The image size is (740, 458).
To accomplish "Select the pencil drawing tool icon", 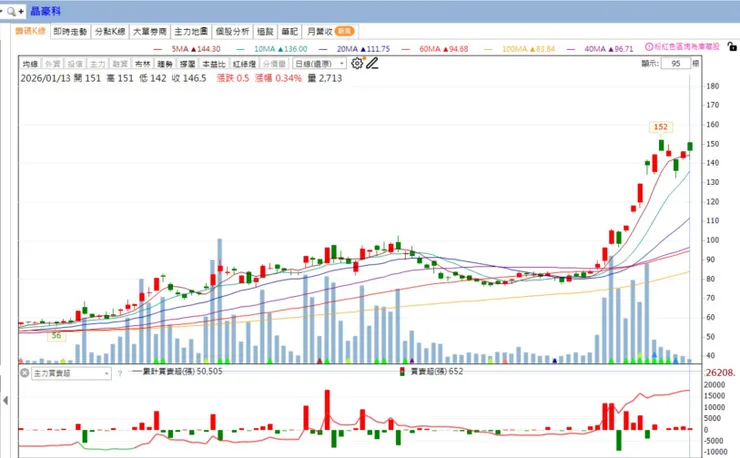I will point(372,63).
